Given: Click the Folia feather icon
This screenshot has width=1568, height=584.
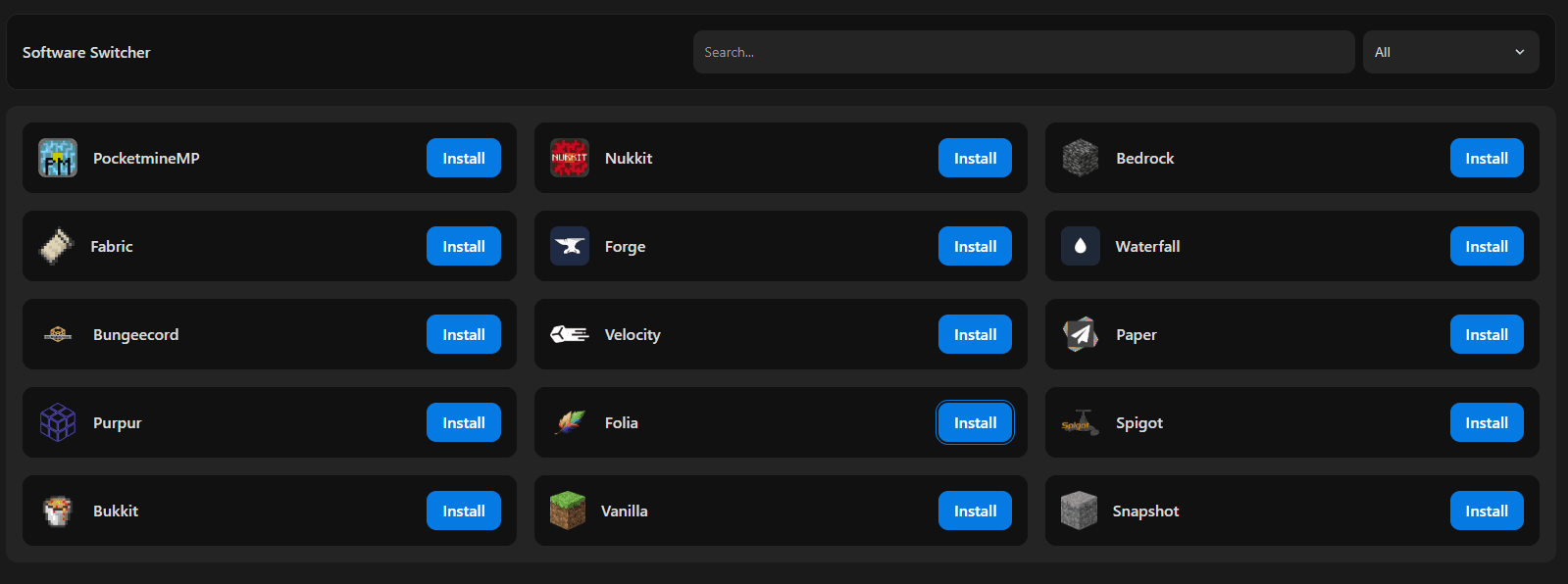Looking at the screenshot, I should click(x=570, y=422).
